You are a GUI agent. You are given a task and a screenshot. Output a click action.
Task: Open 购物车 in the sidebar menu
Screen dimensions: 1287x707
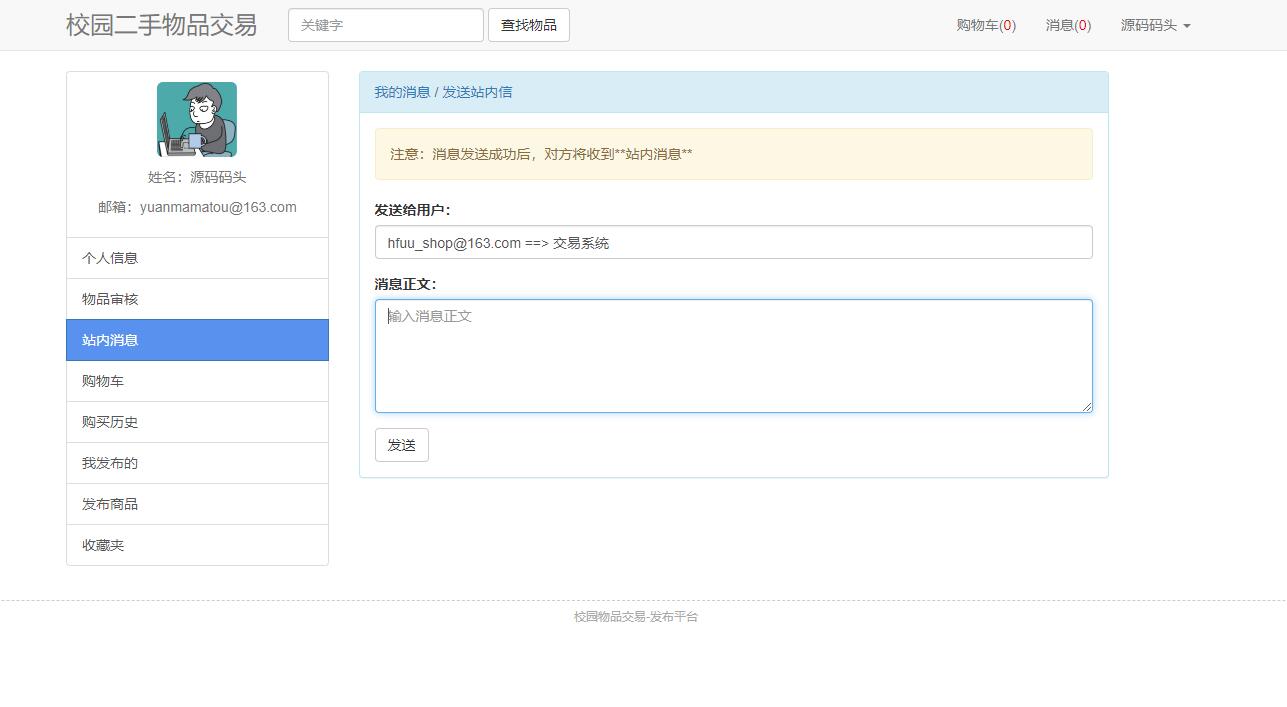pyautogui.click(x=197, y=381)
